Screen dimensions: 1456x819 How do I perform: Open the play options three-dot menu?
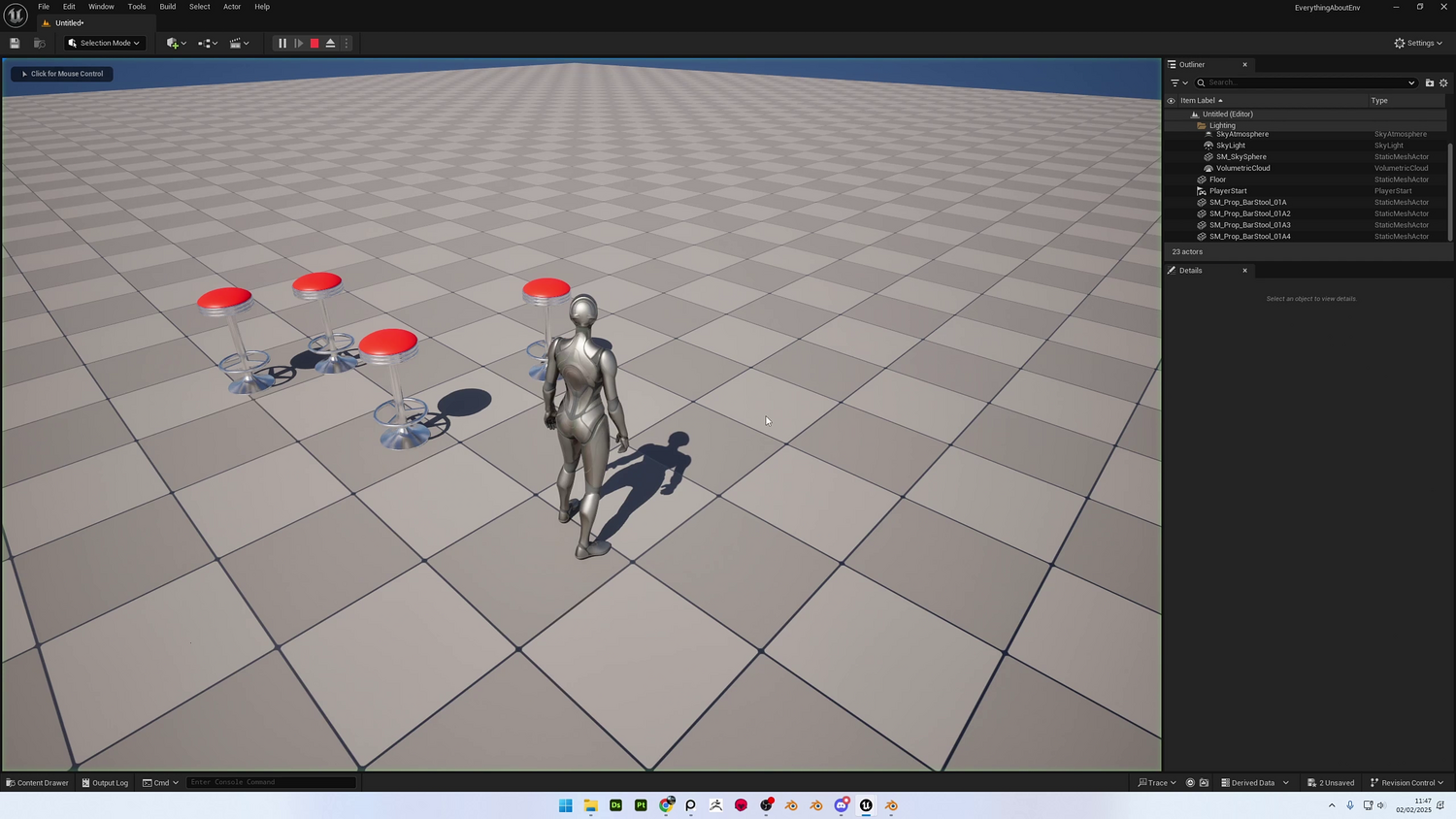(346, 43)
